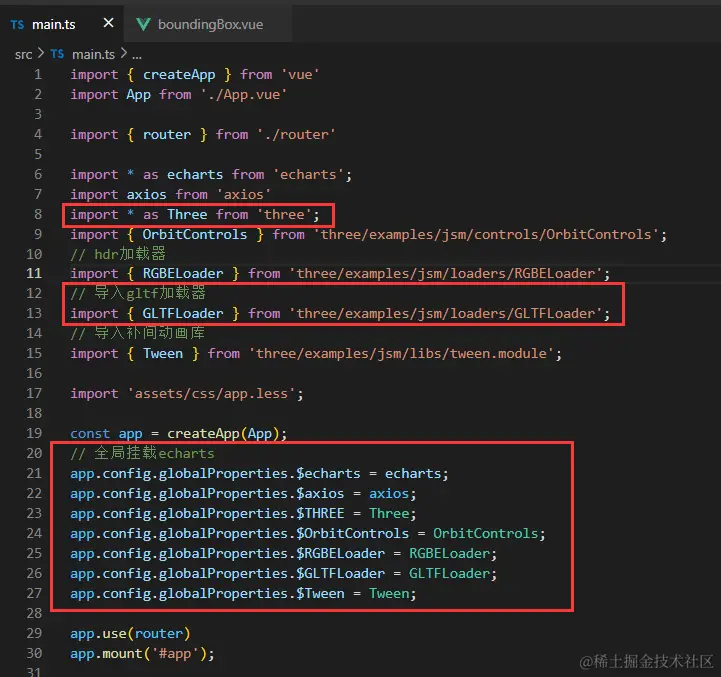The height and width of the screenshot is (677, 721).
Task: Click the './App.vue' string on line 2
Action: (x=244, y=95)
